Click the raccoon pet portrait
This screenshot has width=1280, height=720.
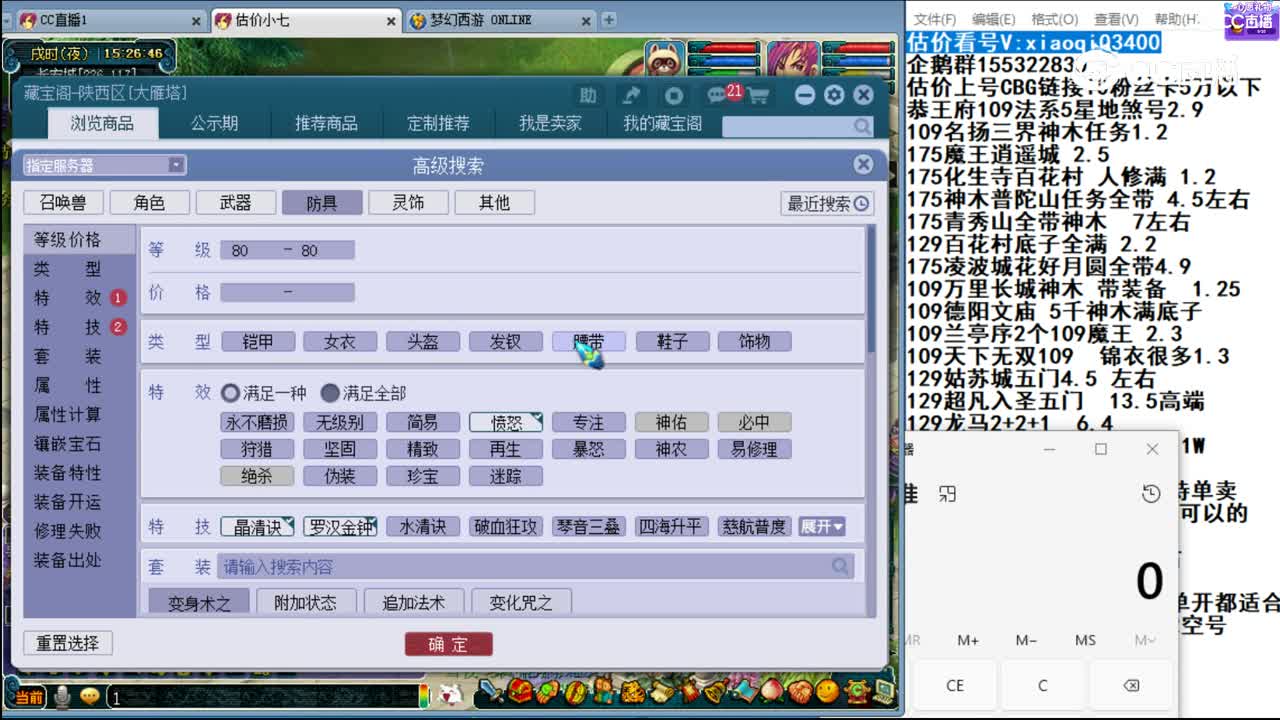tap(663, 59)
